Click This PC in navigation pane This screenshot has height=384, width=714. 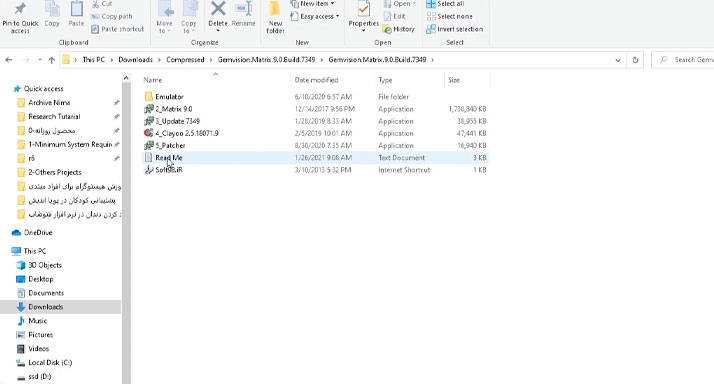[x=35, y=251]
